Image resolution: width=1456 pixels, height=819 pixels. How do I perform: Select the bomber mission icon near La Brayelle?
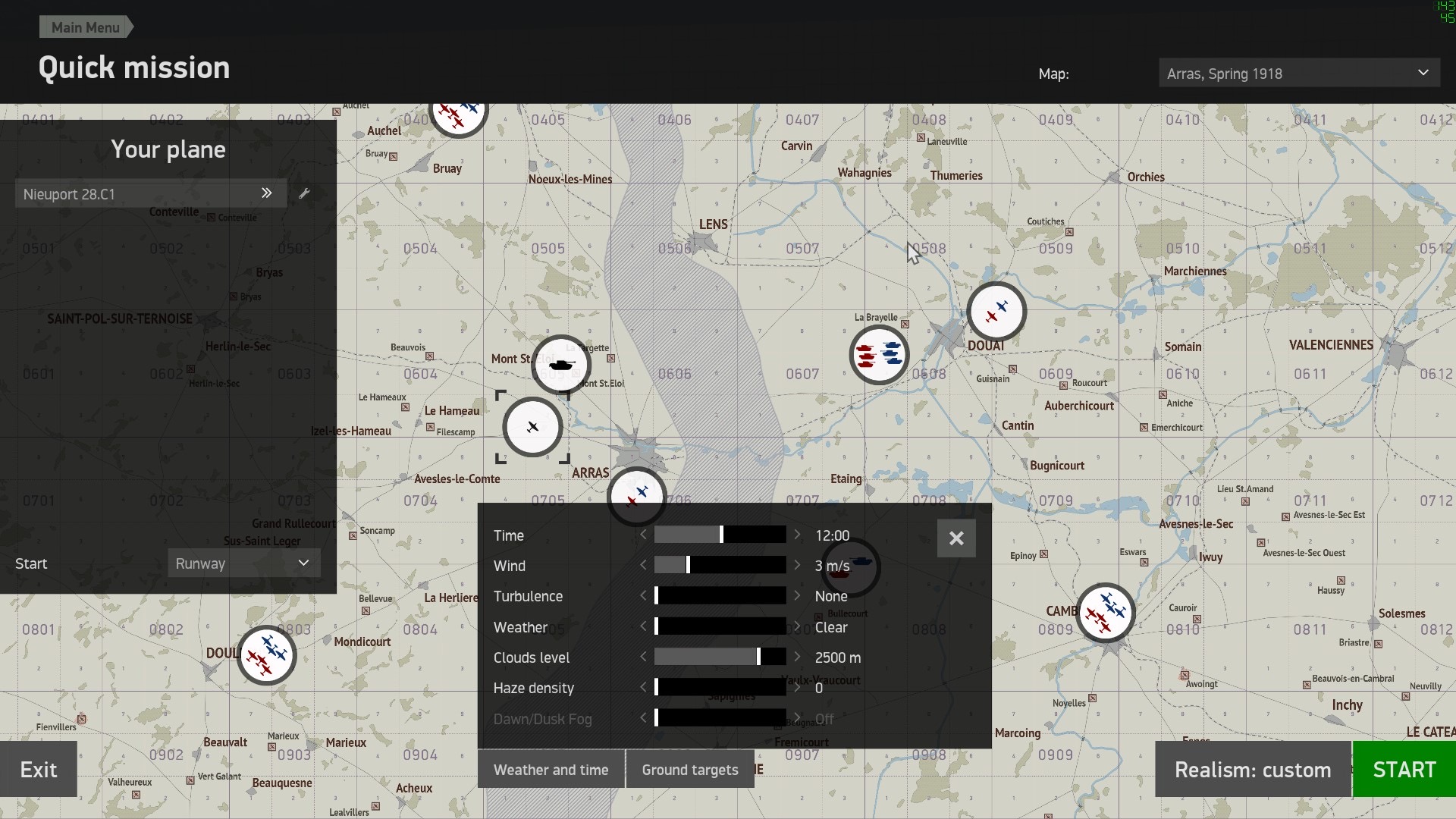click(879, 354)
